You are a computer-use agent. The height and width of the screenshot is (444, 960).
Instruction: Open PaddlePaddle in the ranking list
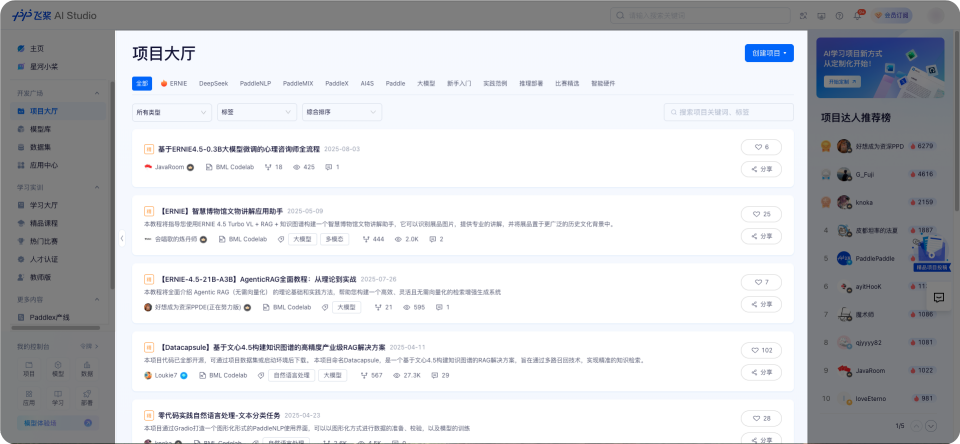[x=874, y=258]
